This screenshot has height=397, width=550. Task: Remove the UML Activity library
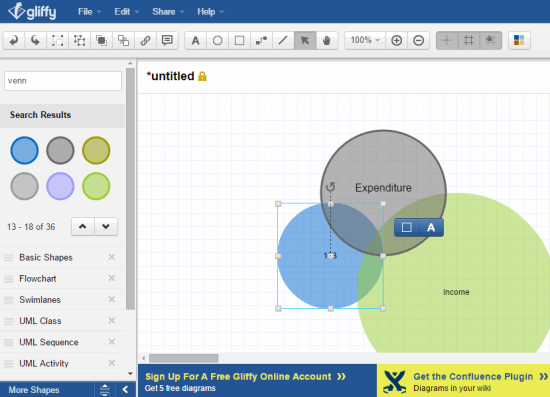pyautogui.click(x=112, y=363)
